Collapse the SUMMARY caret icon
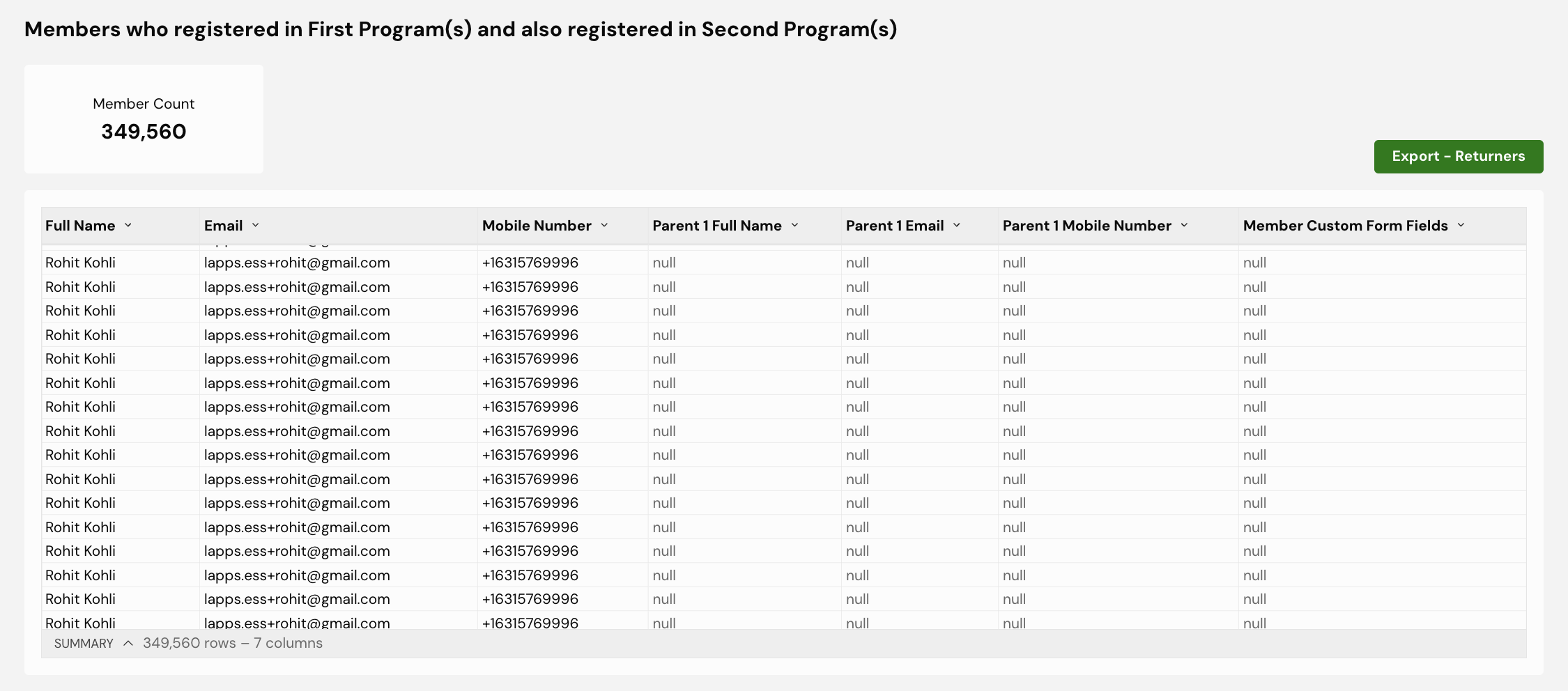 (128, 643)
